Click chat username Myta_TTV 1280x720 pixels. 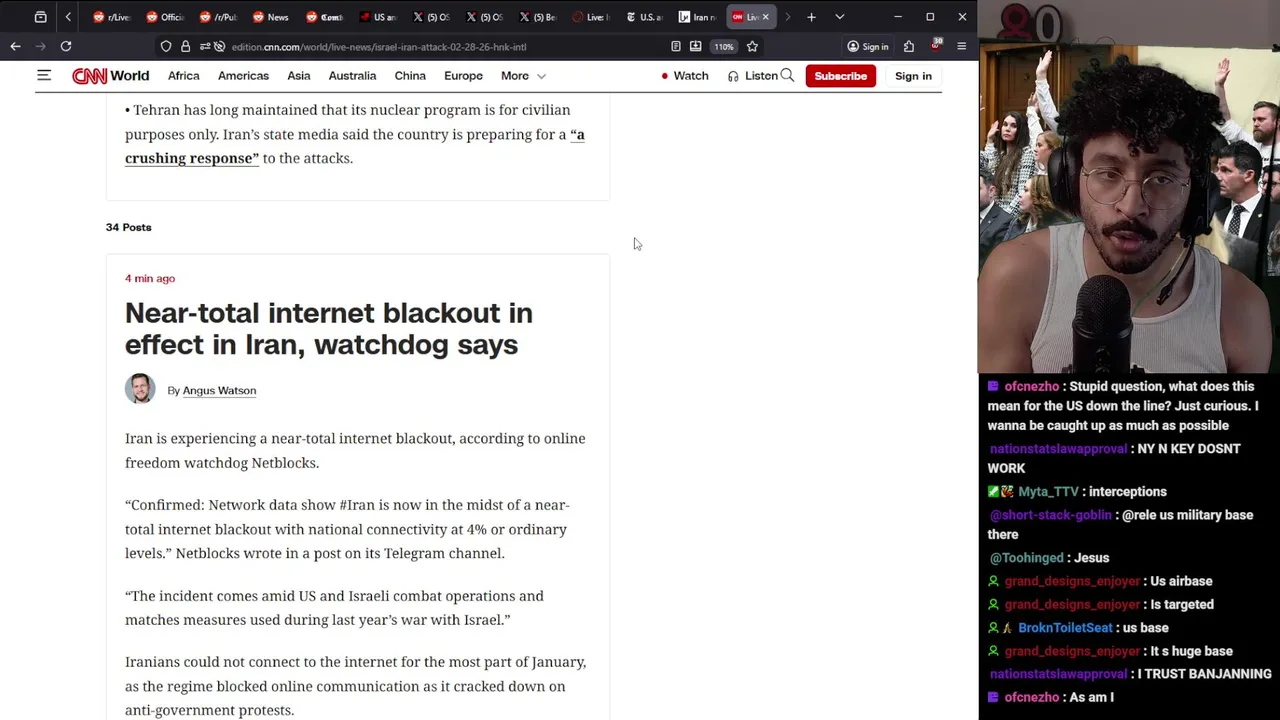[x=1048, y=491]
